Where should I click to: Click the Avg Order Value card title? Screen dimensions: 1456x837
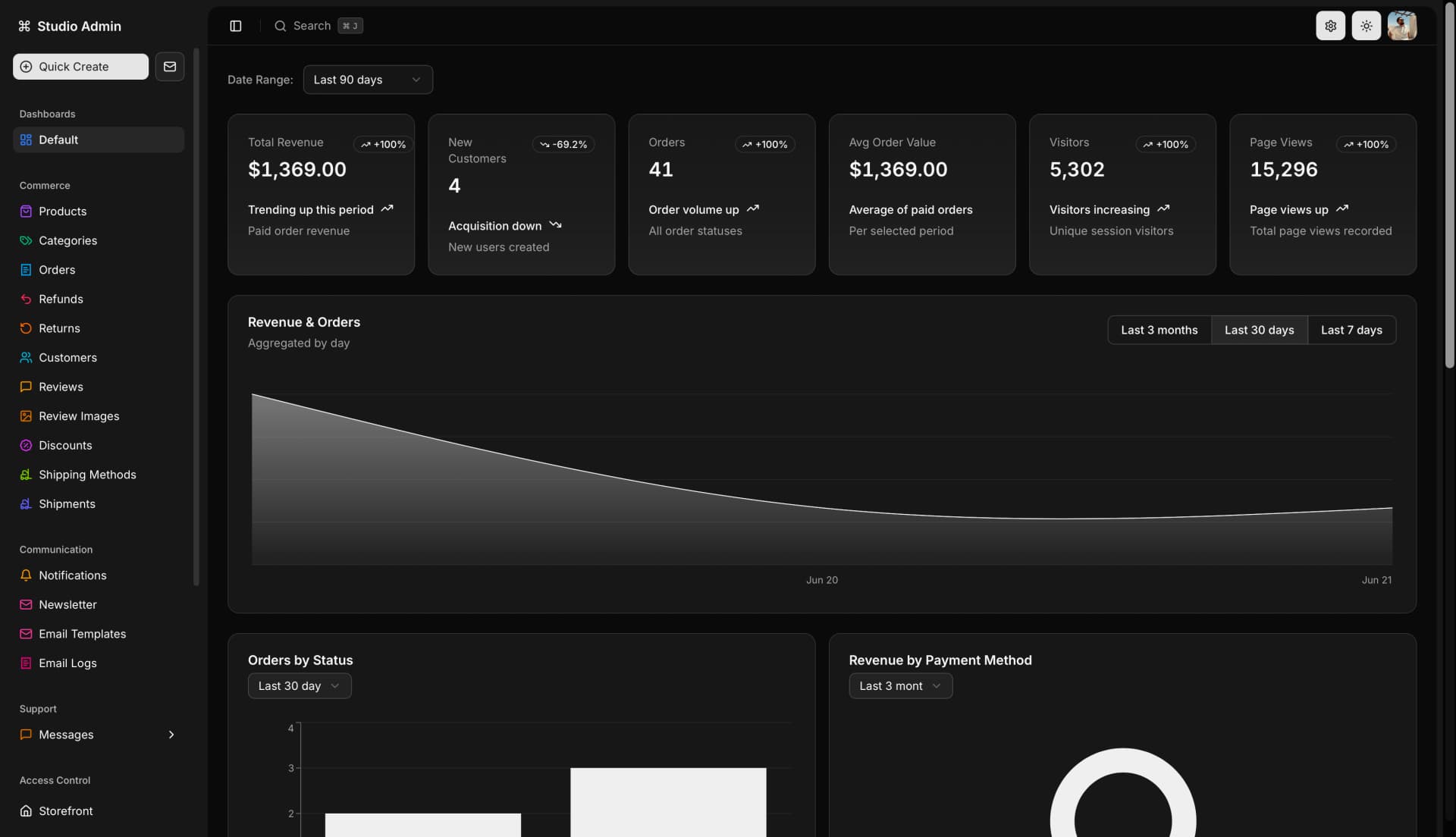[x=892, y=143]
